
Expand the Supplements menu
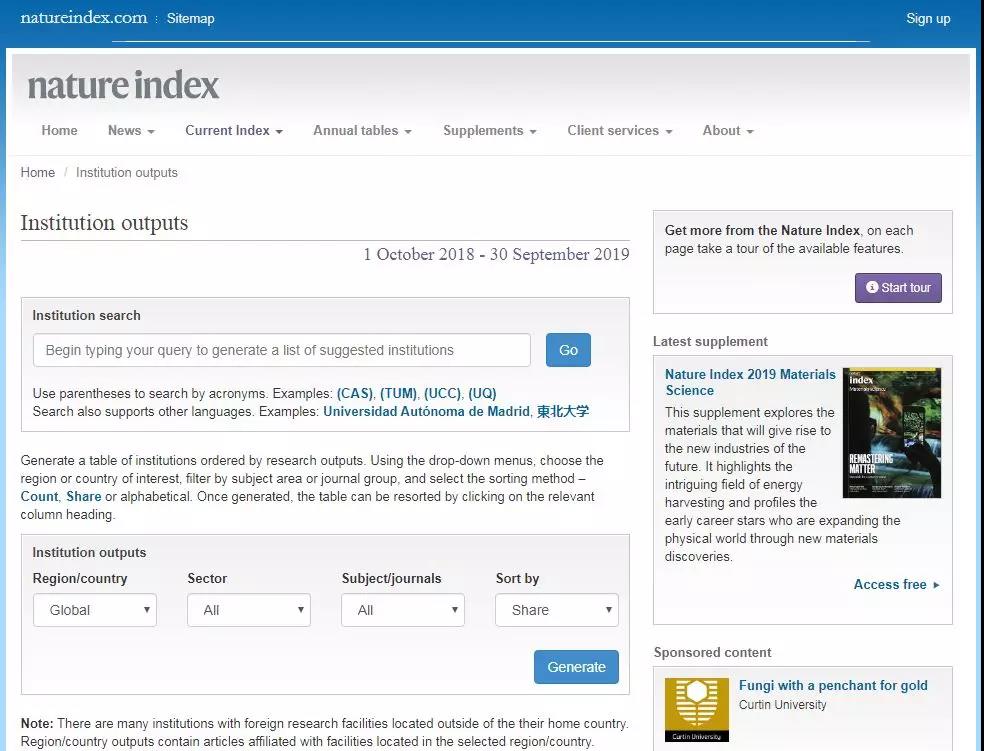tap(489, 131)
